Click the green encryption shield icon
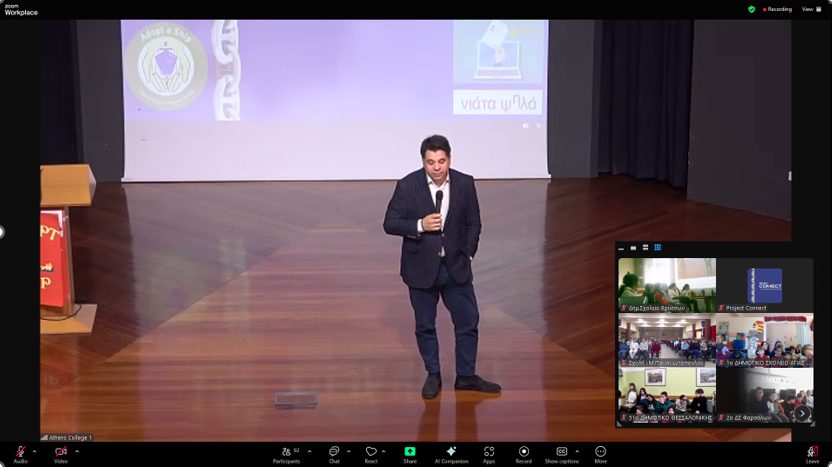Viewport: 832px width, 467px height. 752,9
